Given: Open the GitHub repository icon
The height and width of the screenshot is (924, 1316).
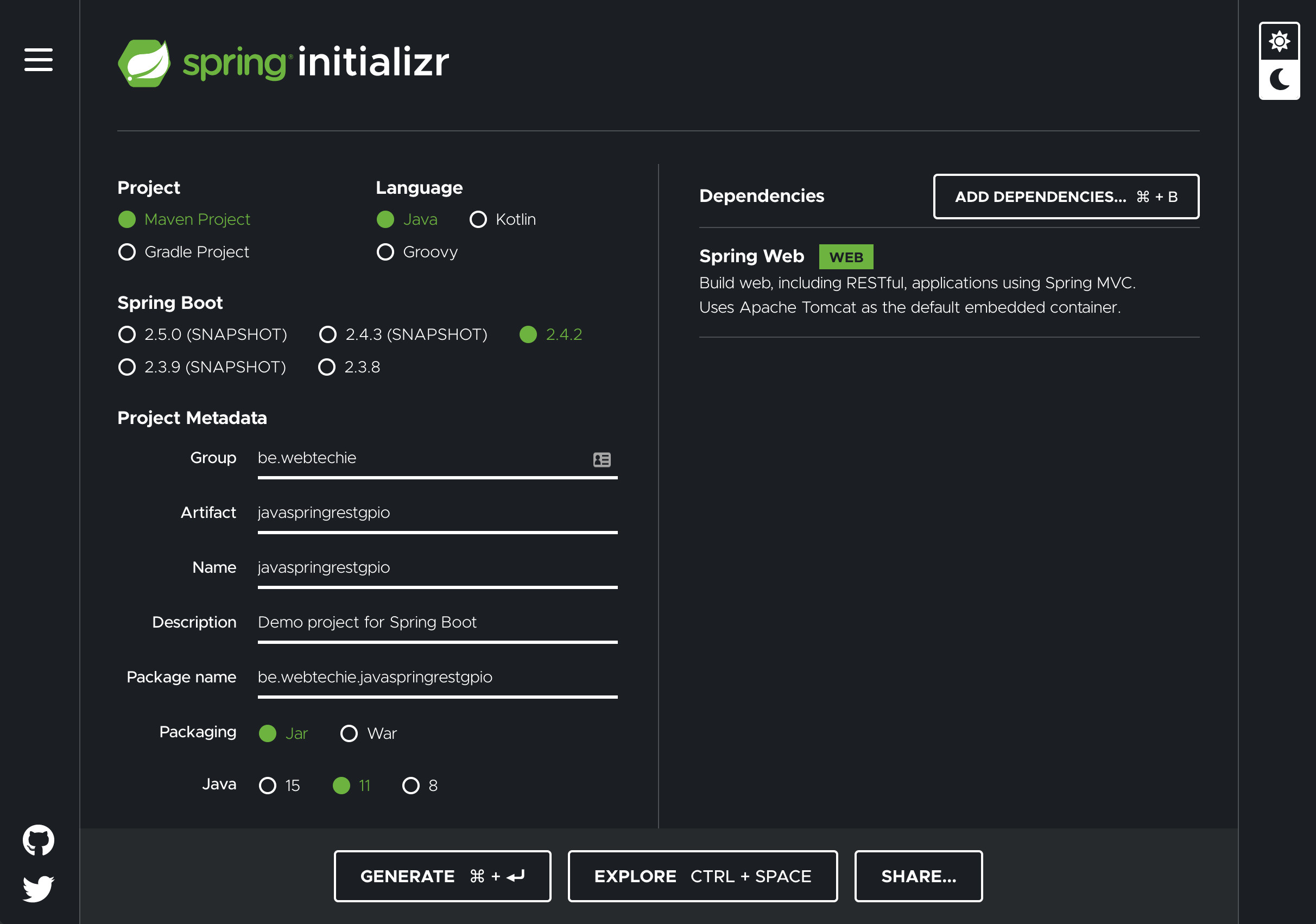Looking at the screenshot, I should click(x=39, y=840).
